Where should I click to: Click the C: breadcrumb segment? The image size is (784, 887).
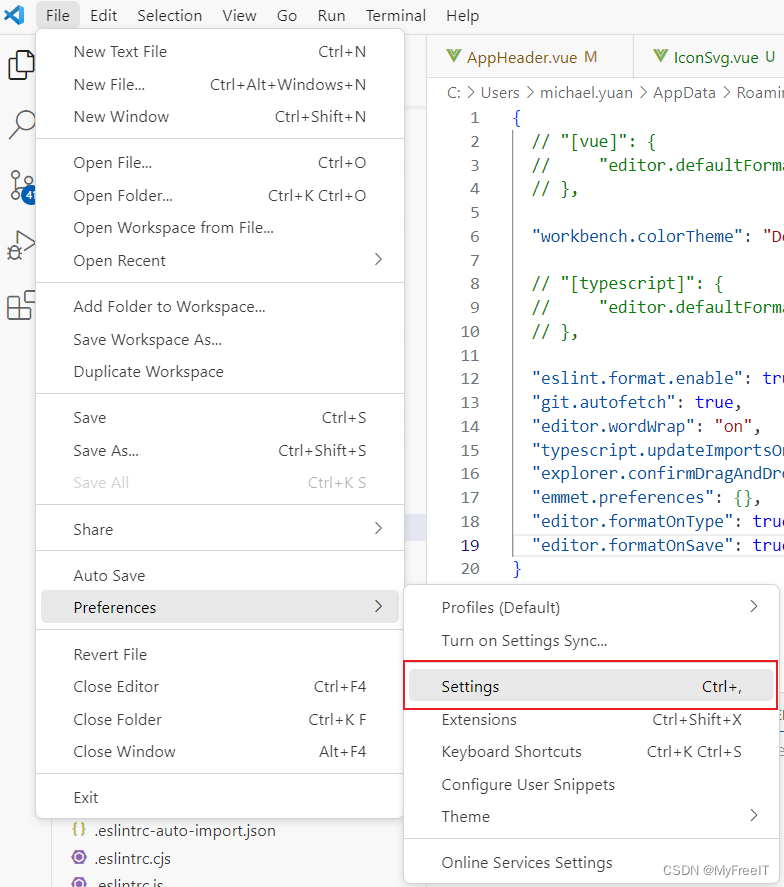[x=454, y=93]
